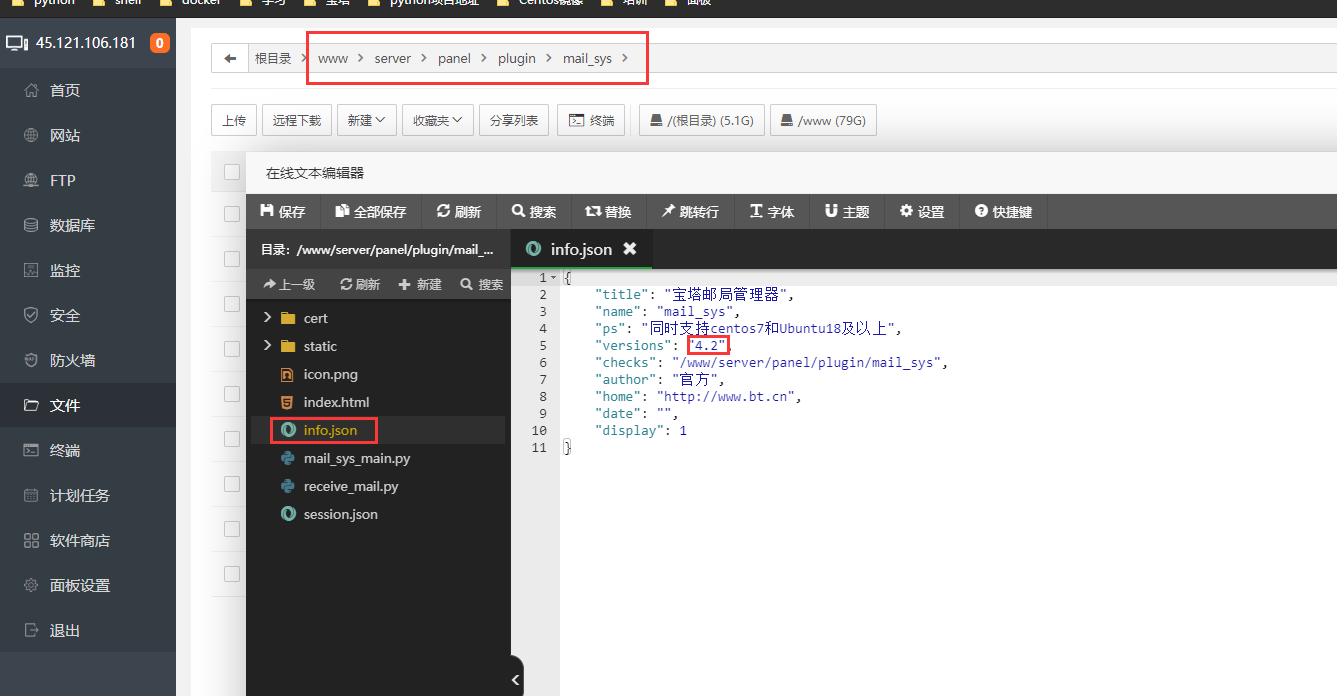This screenshot has height=696, width=1337.
Task: Save the file with the 保存 icon
Action: pyautogui.click(x=282, y=212)
